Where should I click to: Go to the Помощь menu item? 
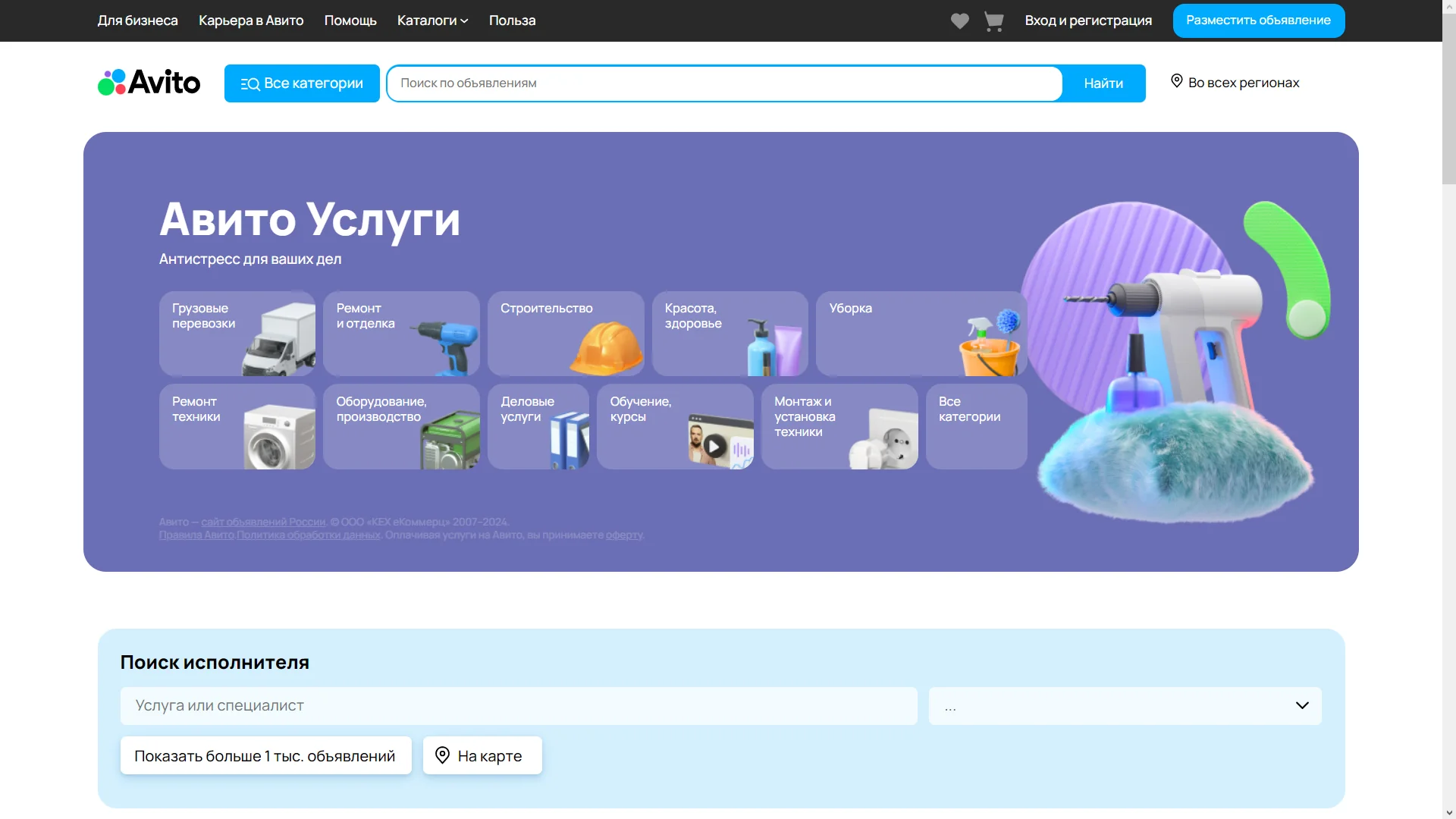click(350, 20)
